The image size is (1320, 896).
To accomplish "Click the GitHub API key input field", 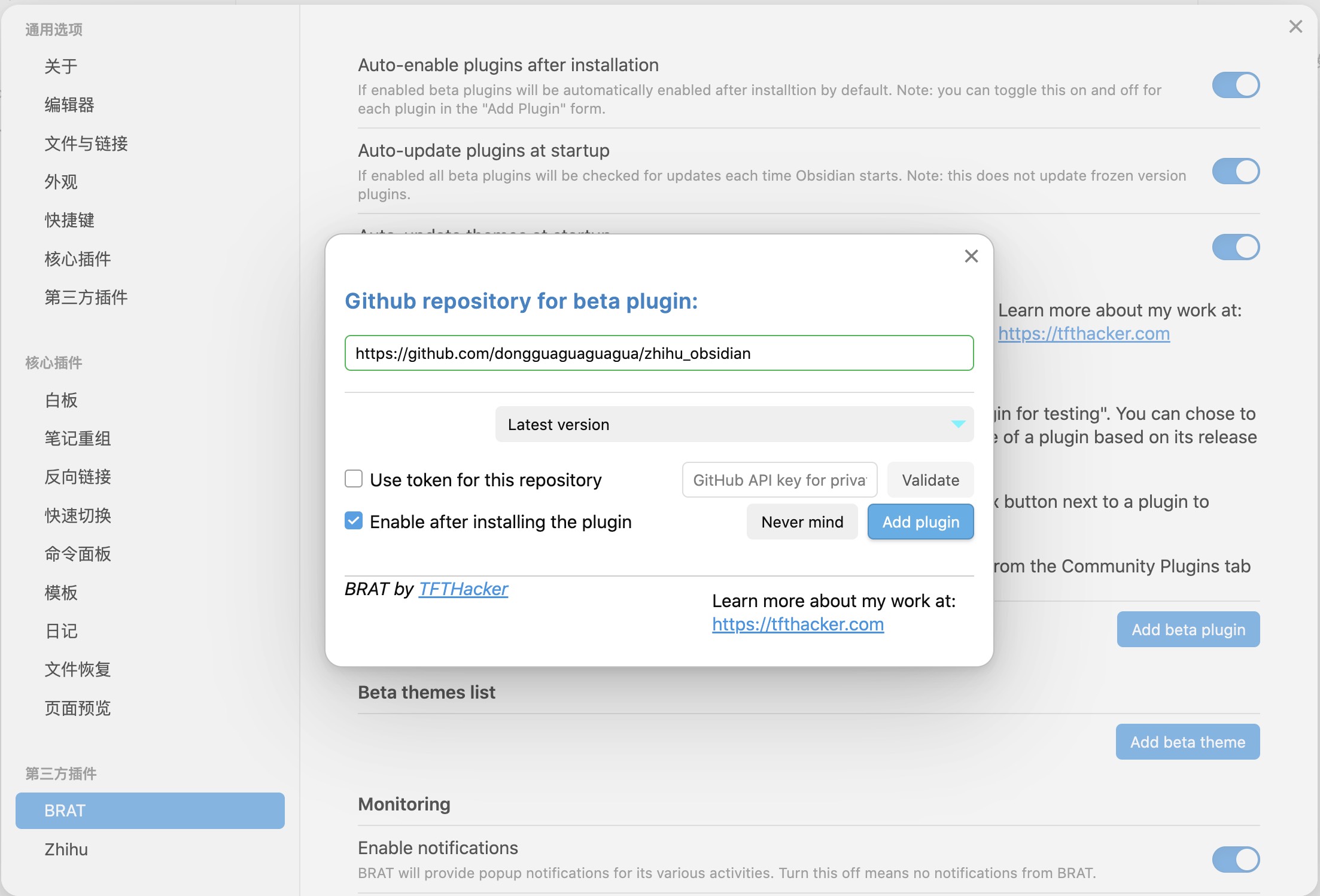I will (x=779, y=479).
